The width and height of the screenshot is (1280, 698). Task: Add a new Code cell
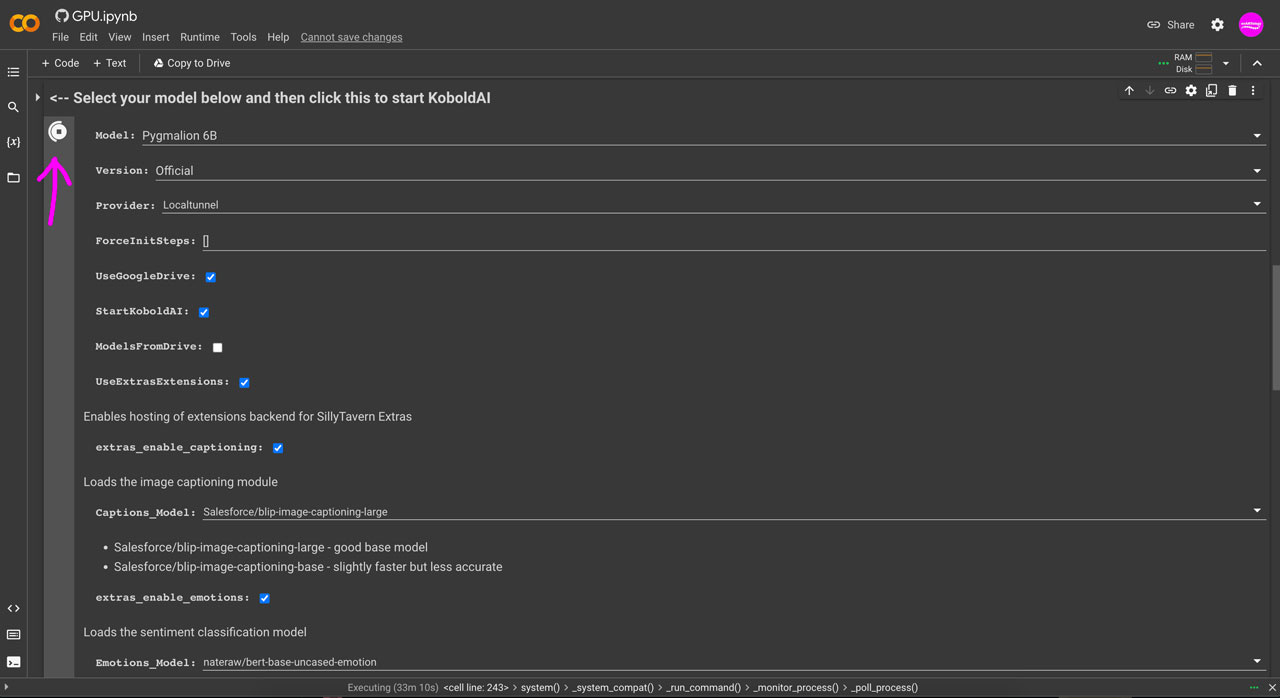[60, 63]
